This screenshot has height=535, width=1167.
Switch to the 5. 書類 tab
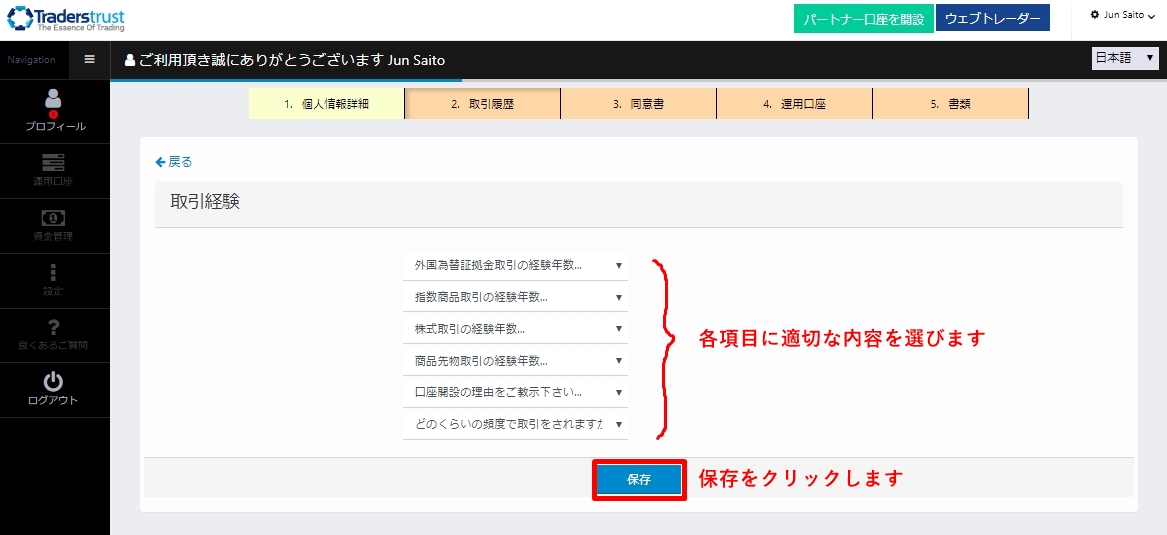coord(950,104)
